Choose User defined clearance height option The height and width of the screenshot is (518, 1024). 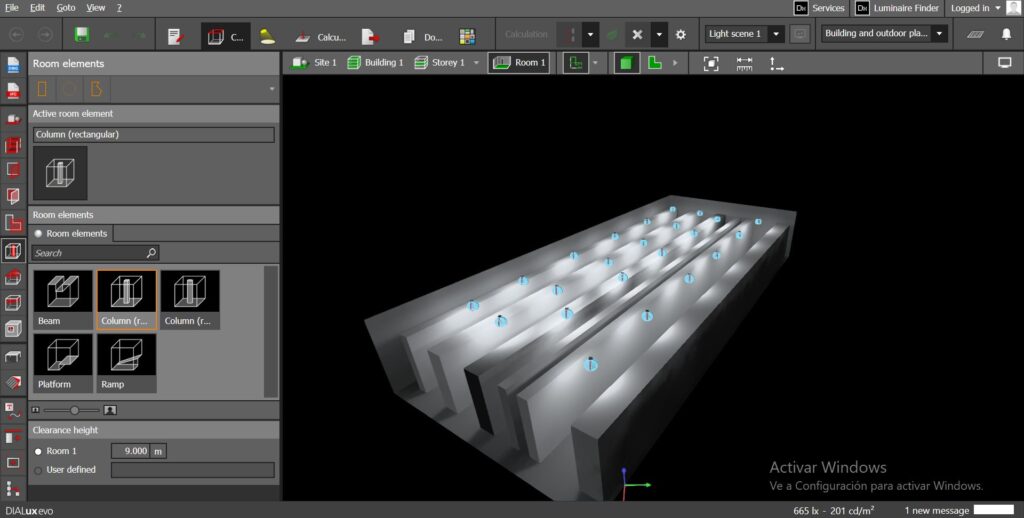(39, 470)
